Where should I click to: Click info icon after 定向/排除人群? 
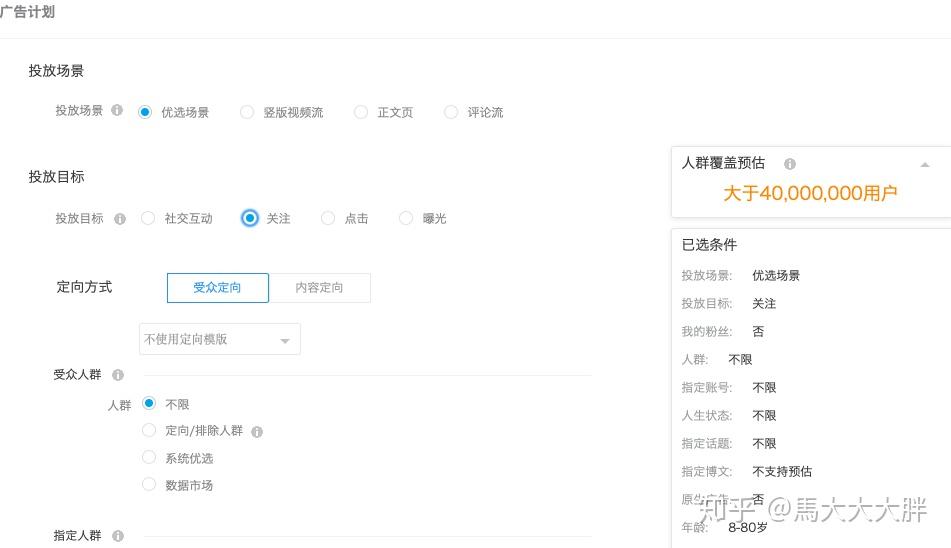pos(257,432)
